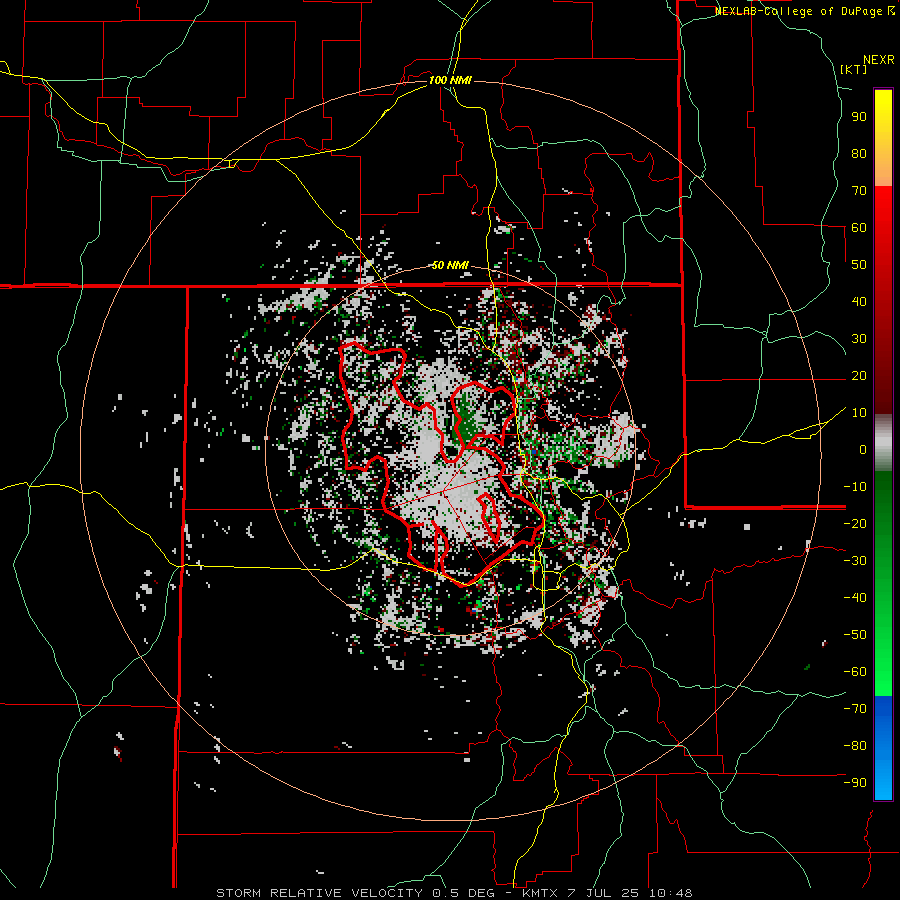This screenshot has width=900, height=900.
Task: Click the -10 value on the velocity scale
Action: (855, 487)
